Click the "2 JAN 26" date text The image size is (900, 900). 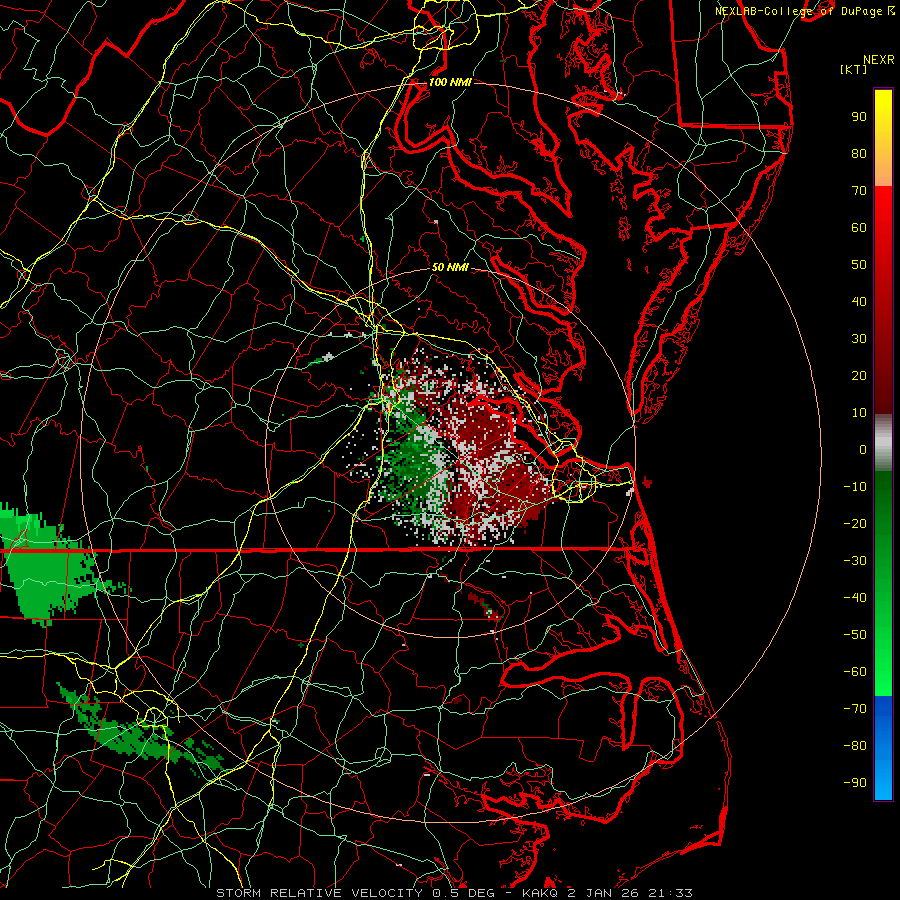(604, 893)
